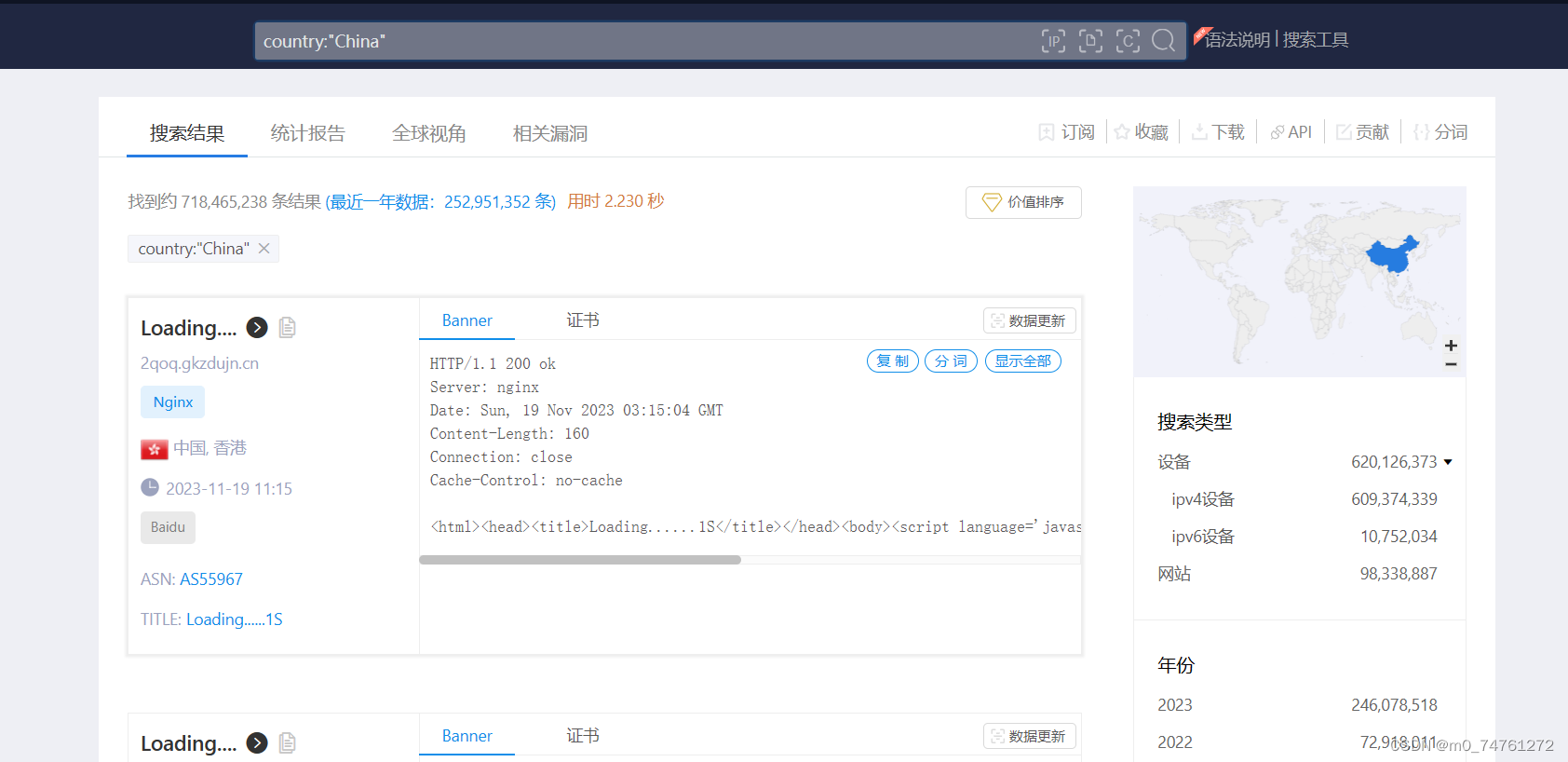Open AS55967 ASN link
Image resolution: width=1568 pixels, height=762 pixels.
pos(211,579)
